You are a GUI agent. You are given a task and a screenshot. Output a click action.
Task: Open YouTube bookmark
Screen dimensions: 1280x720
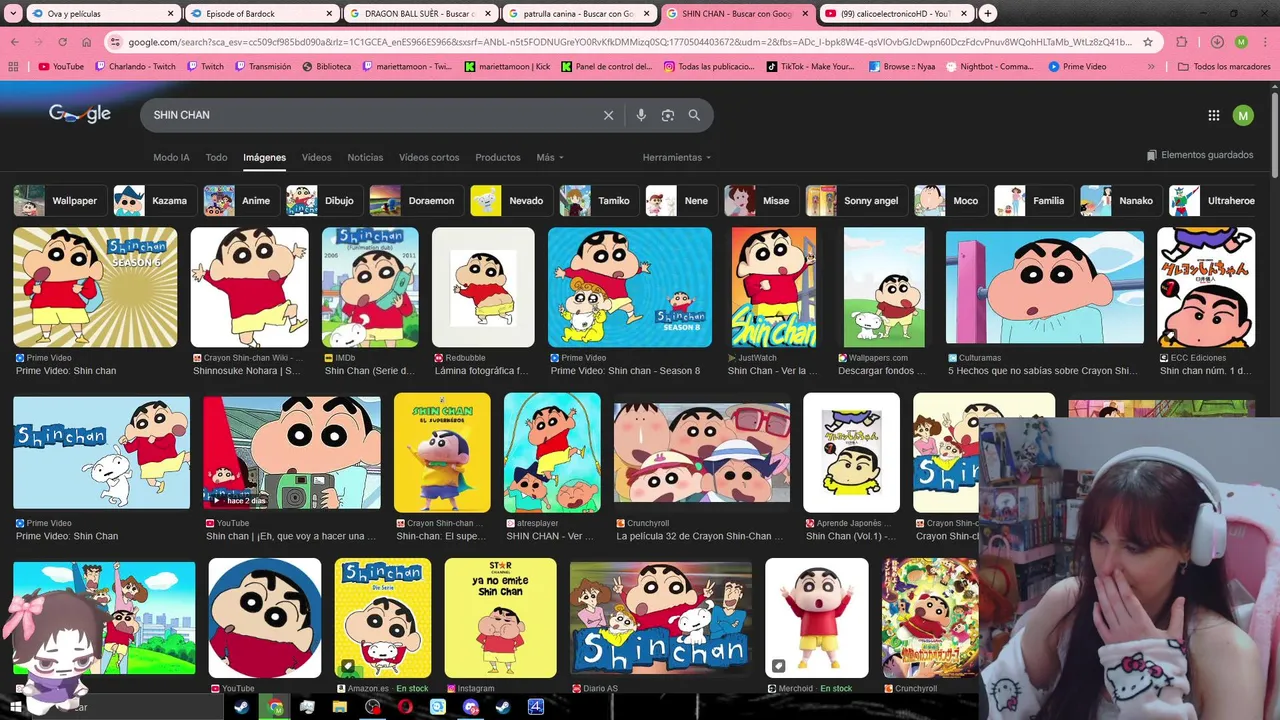pos(61,67)
